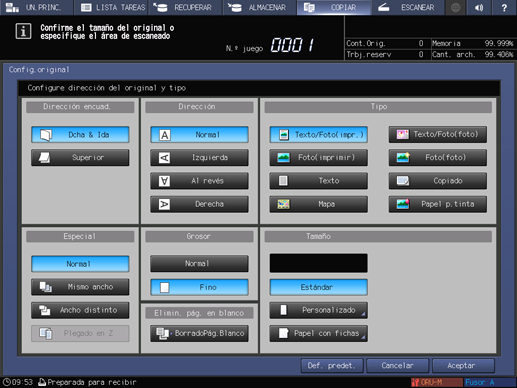Click Def. predet. button
This screenshot has width=517, height=388.
pos(332,366)
